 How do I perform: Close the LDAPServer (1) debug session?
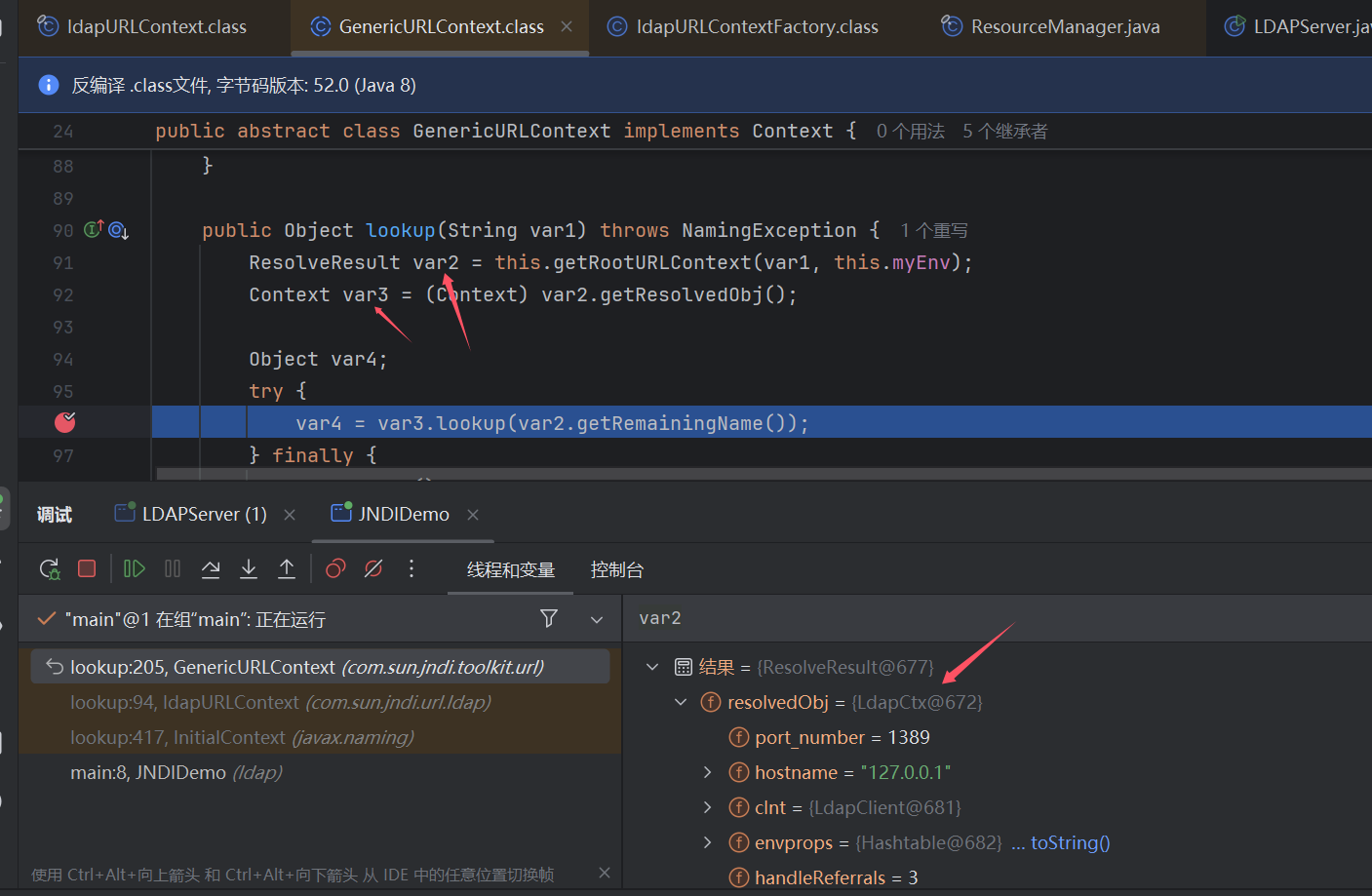[x=290, y=515]
